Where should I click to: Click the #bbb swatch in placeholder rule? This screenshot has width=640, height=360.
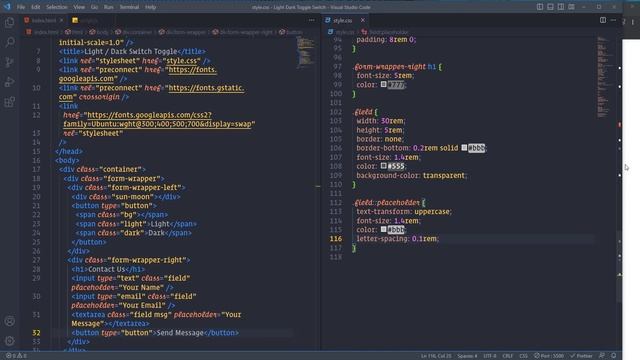click(x=383, y=229)
